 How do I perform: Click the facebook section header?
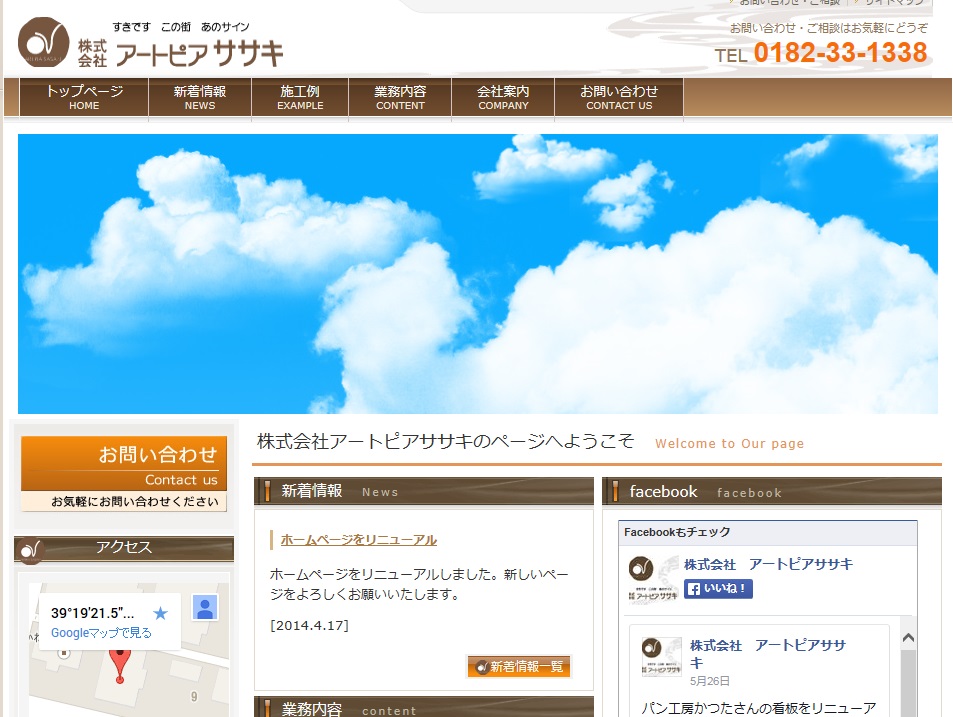click(x=772, y=492)
